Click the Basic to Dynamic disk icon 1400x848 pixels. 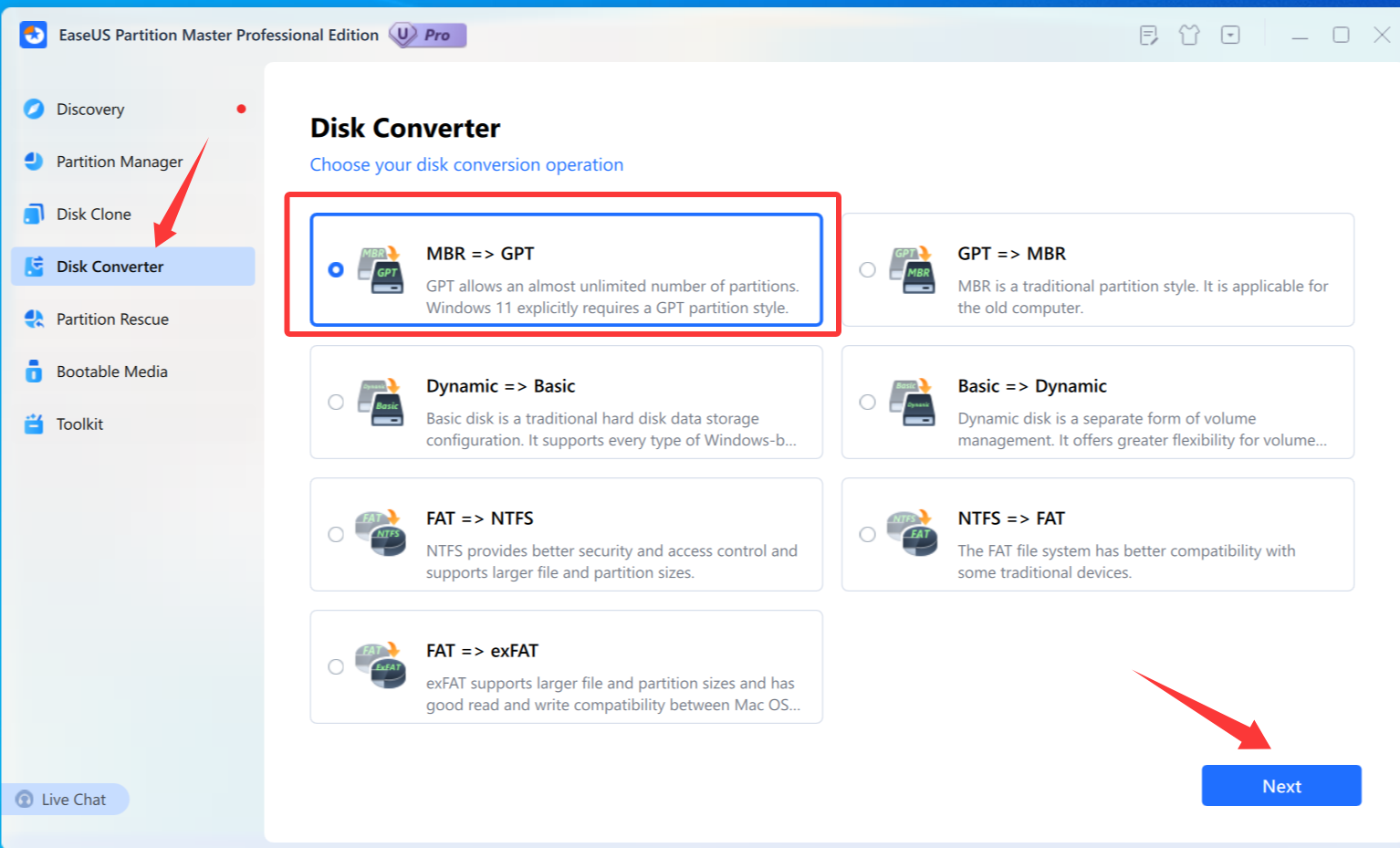coord(913,402)
